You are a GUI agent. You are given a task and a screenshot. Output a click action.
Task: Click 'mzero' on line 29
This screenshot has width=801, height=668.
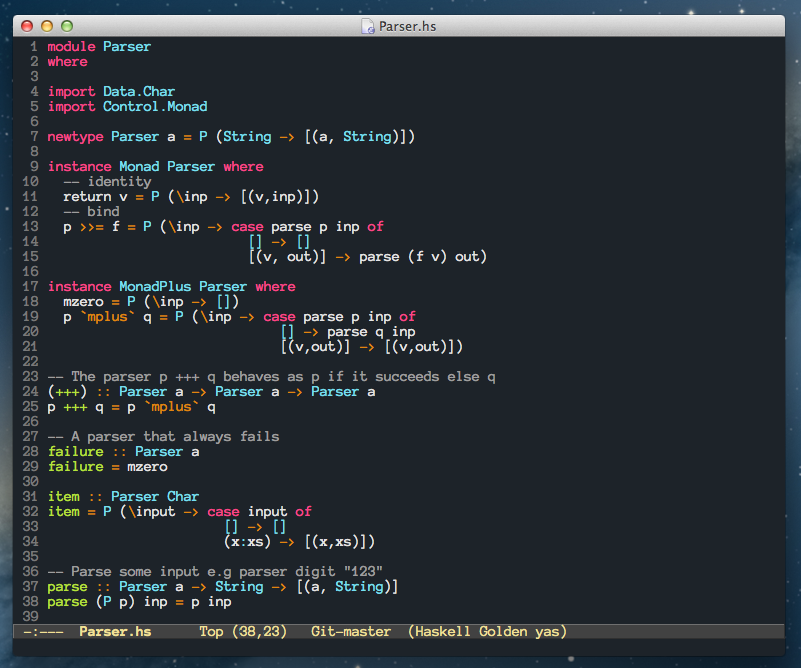(x=147, y=467)
